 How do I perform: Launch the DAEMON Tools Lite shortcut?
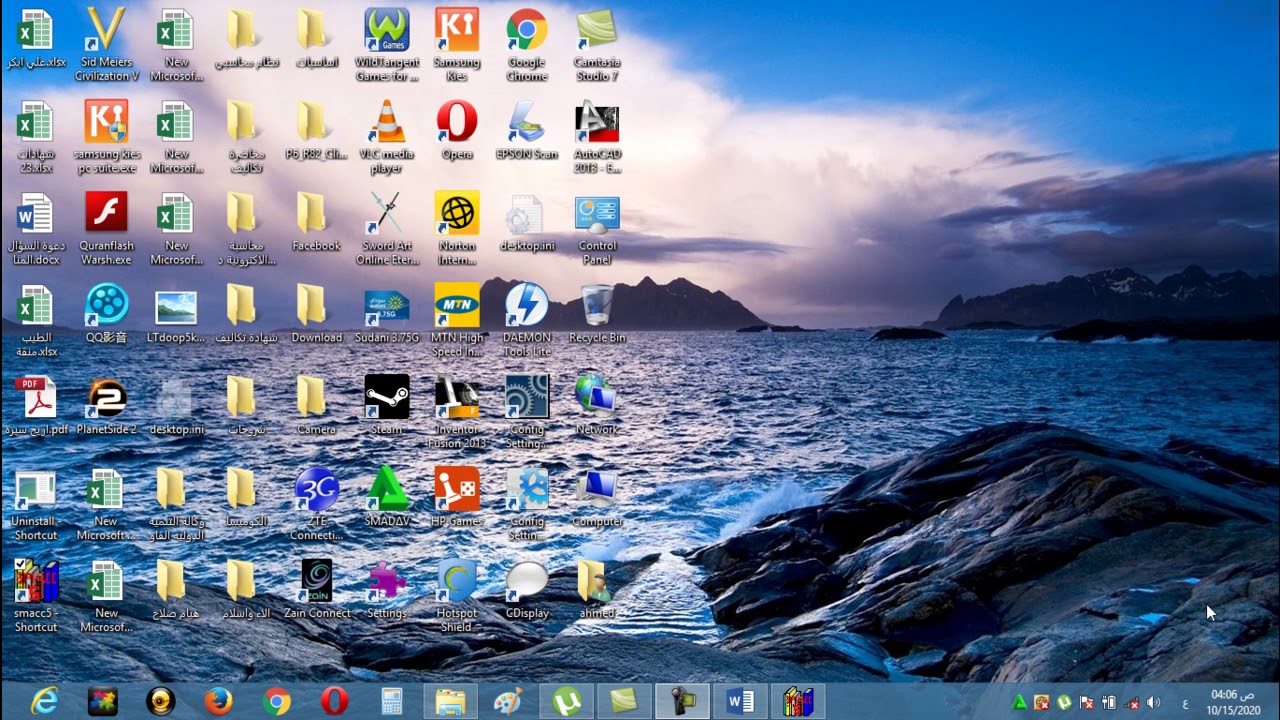[x=527, y=320]
